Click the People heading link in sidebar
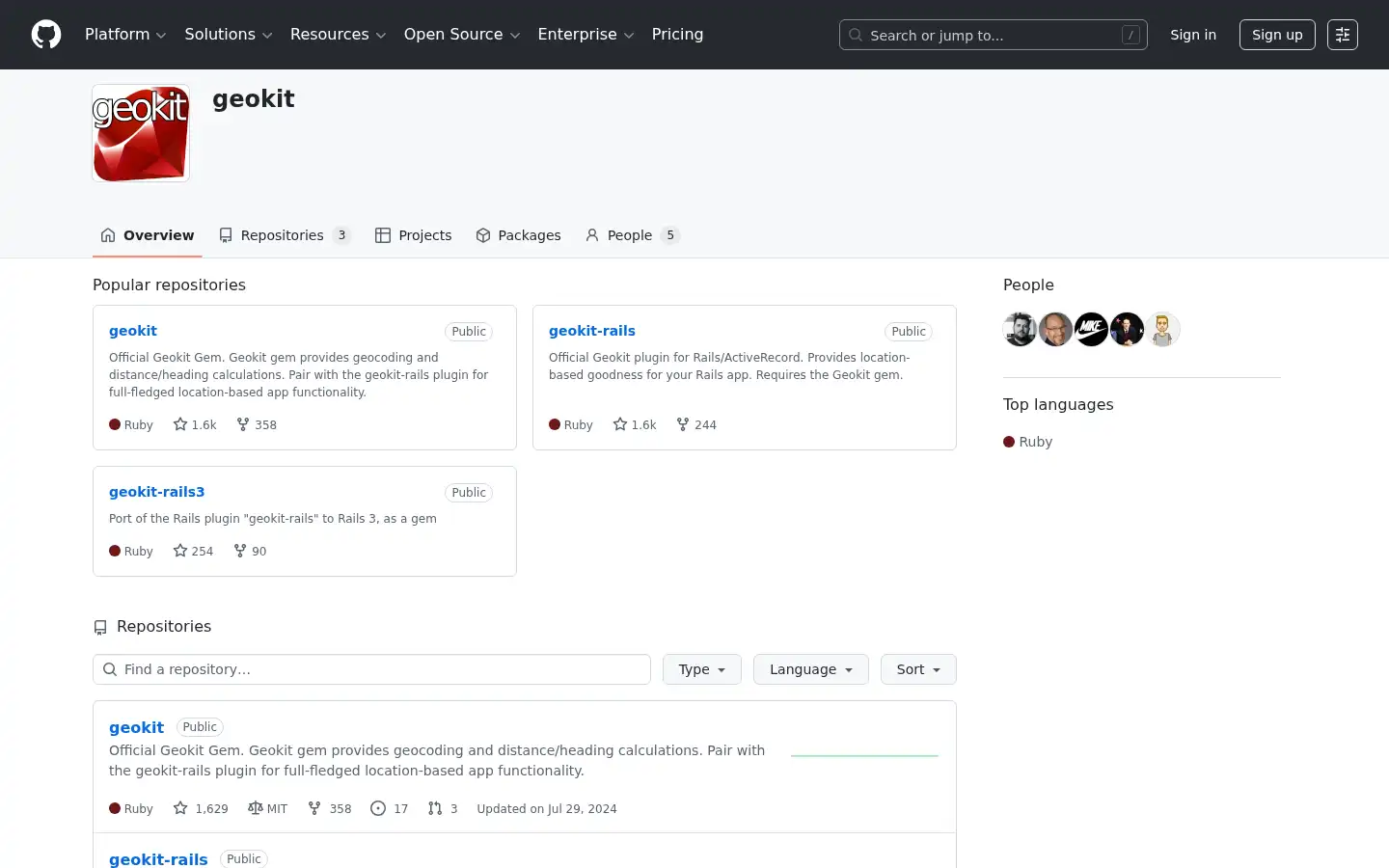 [1028, 285]
